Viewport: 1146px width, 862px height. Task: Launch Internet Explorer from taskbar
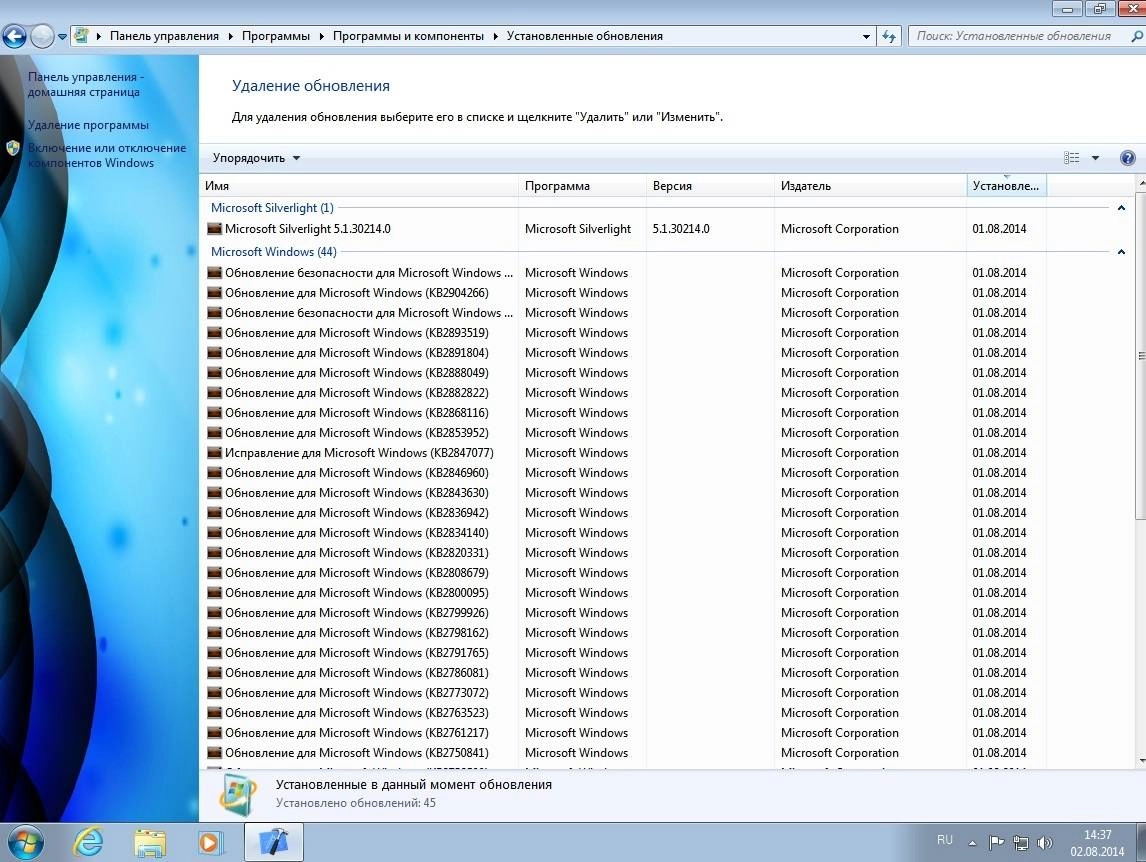tap(88, 842)
